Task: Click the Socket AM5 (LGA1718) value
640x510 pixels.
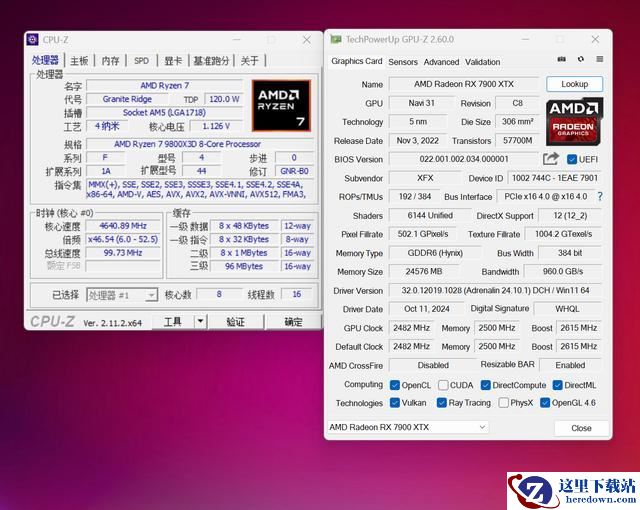Action: click(x=164, y=113)
